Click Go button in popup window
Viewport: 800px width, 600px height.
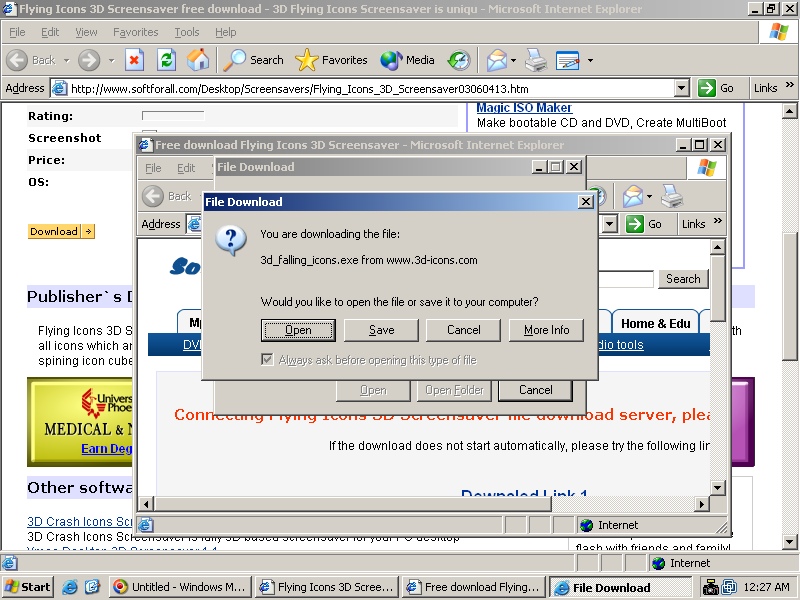click(x=644, y=224)
